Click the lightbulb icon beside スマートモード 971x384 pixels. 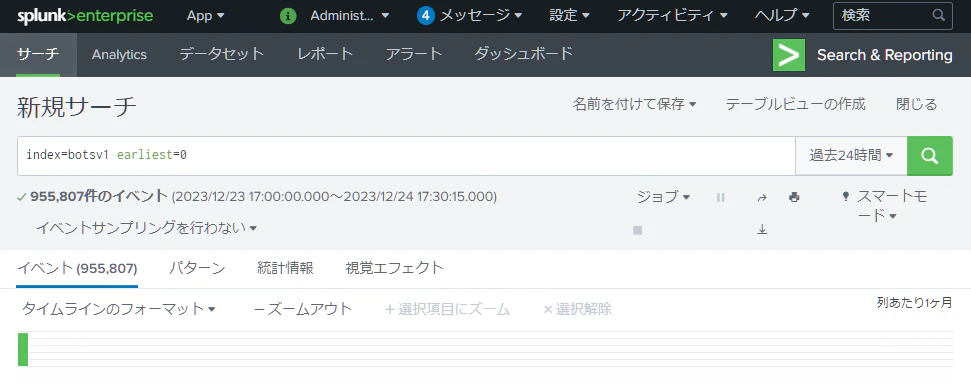click(x=846, y=197)
